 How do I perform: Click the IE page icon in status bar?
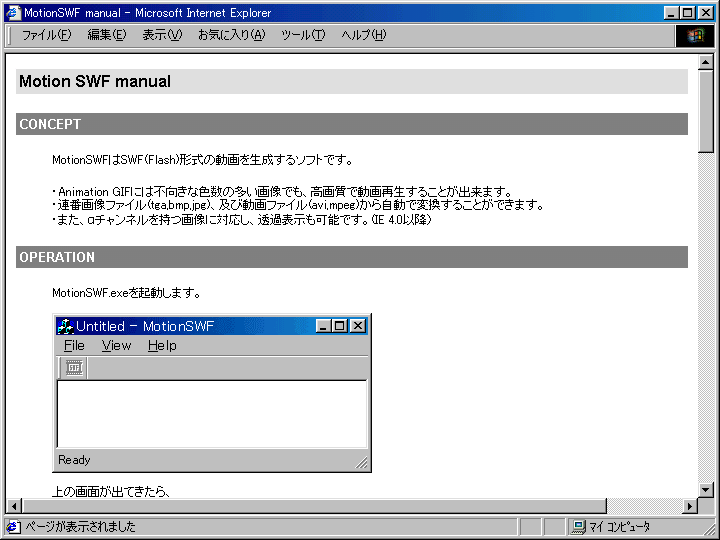[13, 526]
